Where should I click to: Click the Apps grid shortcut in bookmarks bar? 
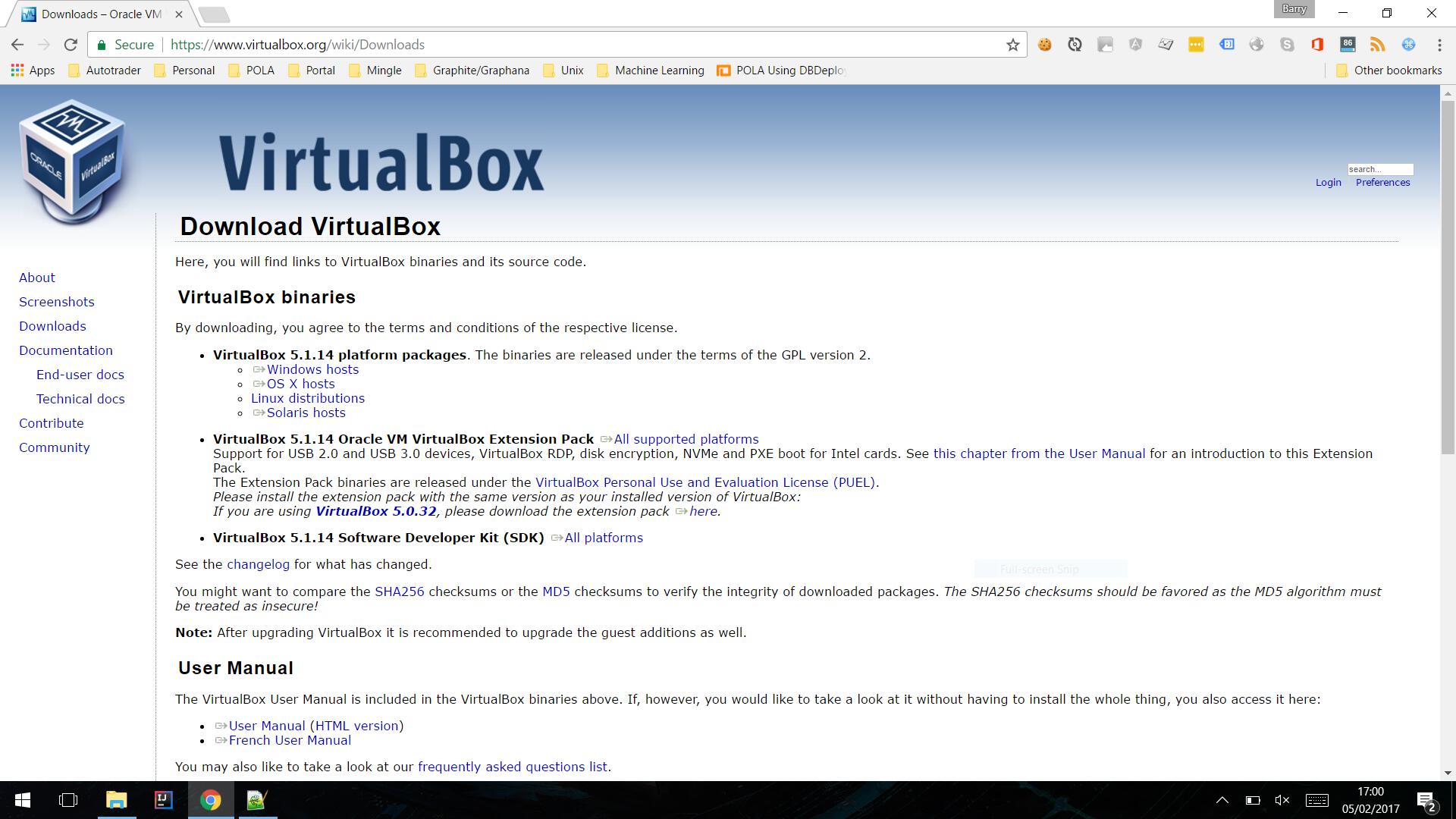click(x=33, y=71)
